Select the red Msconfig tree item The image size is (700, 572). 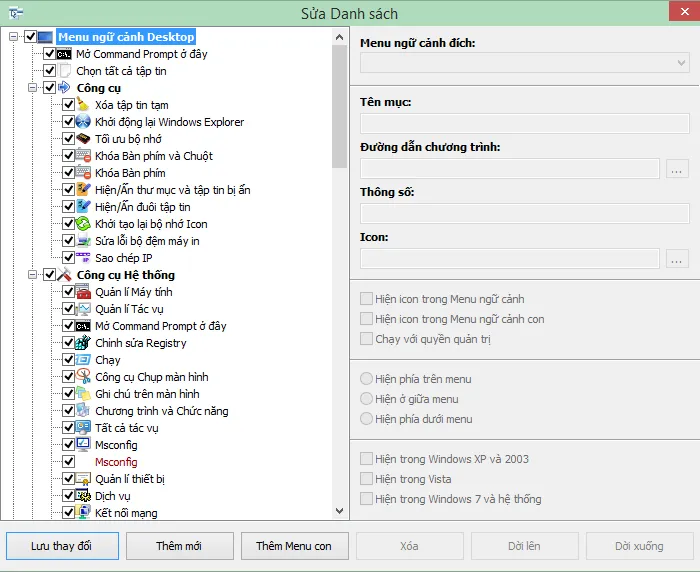116,462
